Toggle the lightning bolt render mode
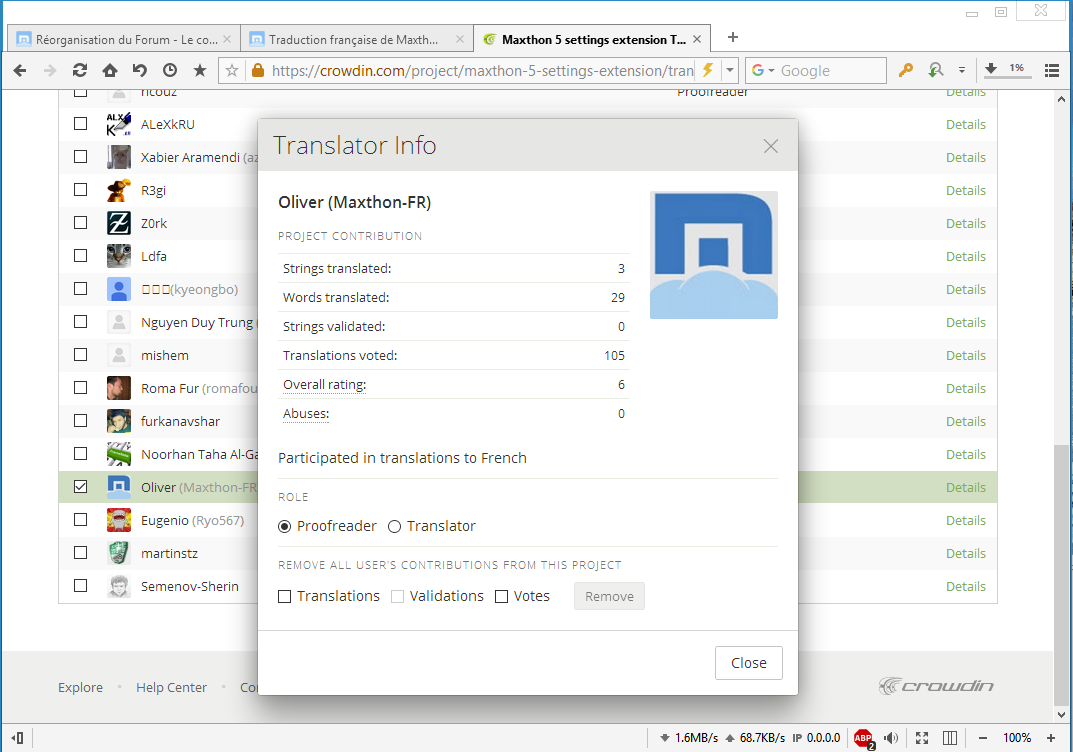 coord(708,70)
